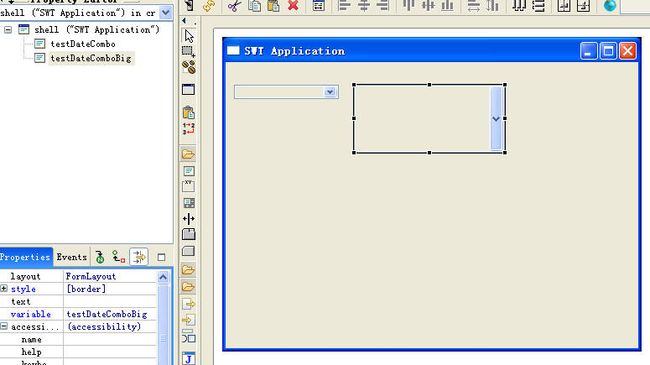650x365 pixels.
Task: Click the empty text property value field
Action: [110, 302]
